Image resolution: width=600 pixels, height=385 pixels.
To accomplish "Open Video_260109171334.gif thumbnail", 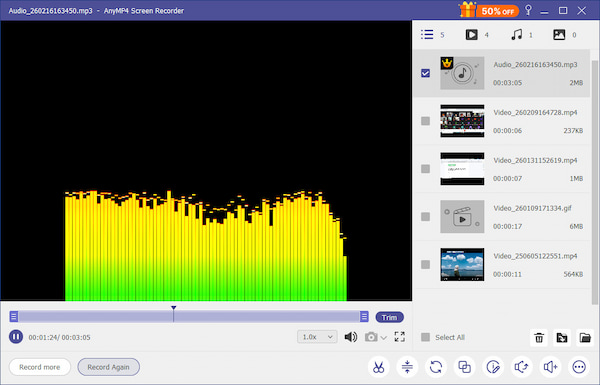I will click(462, 217).
